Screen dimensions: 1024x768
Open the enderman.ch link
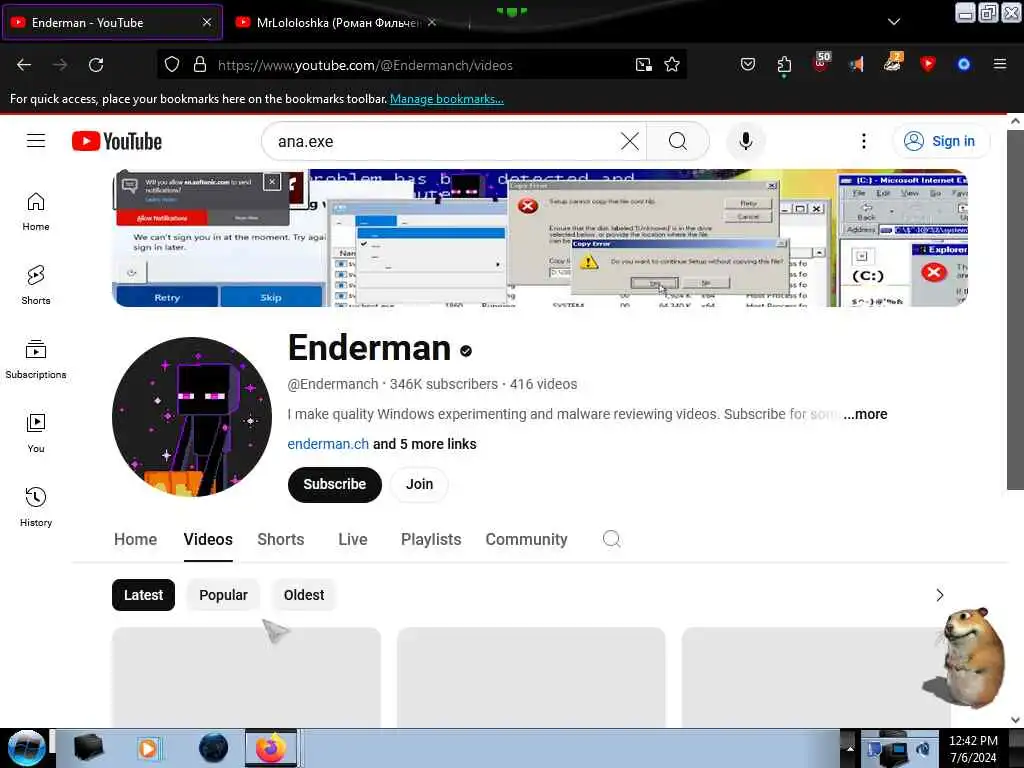(x=328, y=444)
